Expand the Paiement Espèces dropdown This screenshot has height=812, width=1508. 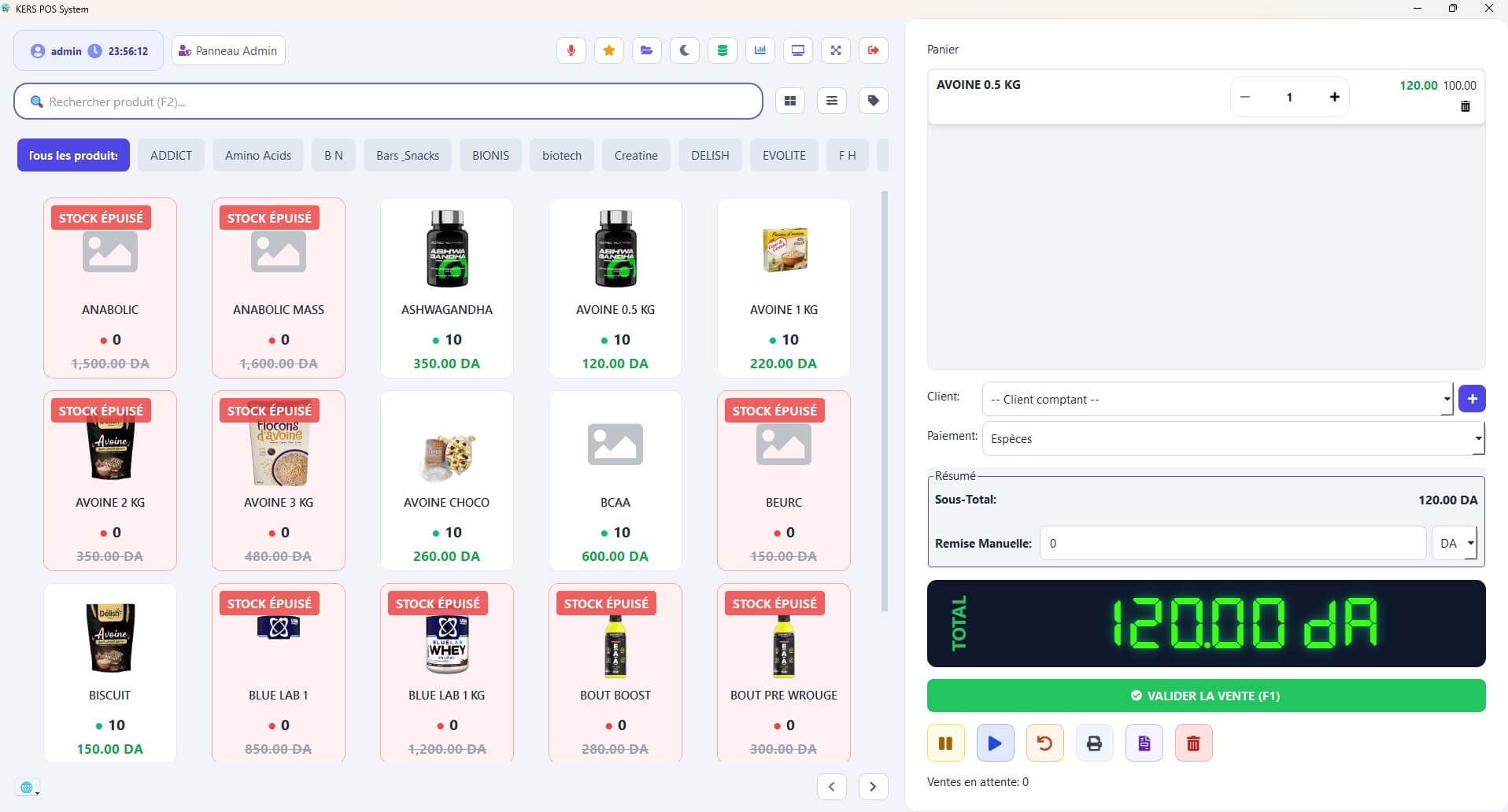pyautogui.click(x=1233, y=439)
